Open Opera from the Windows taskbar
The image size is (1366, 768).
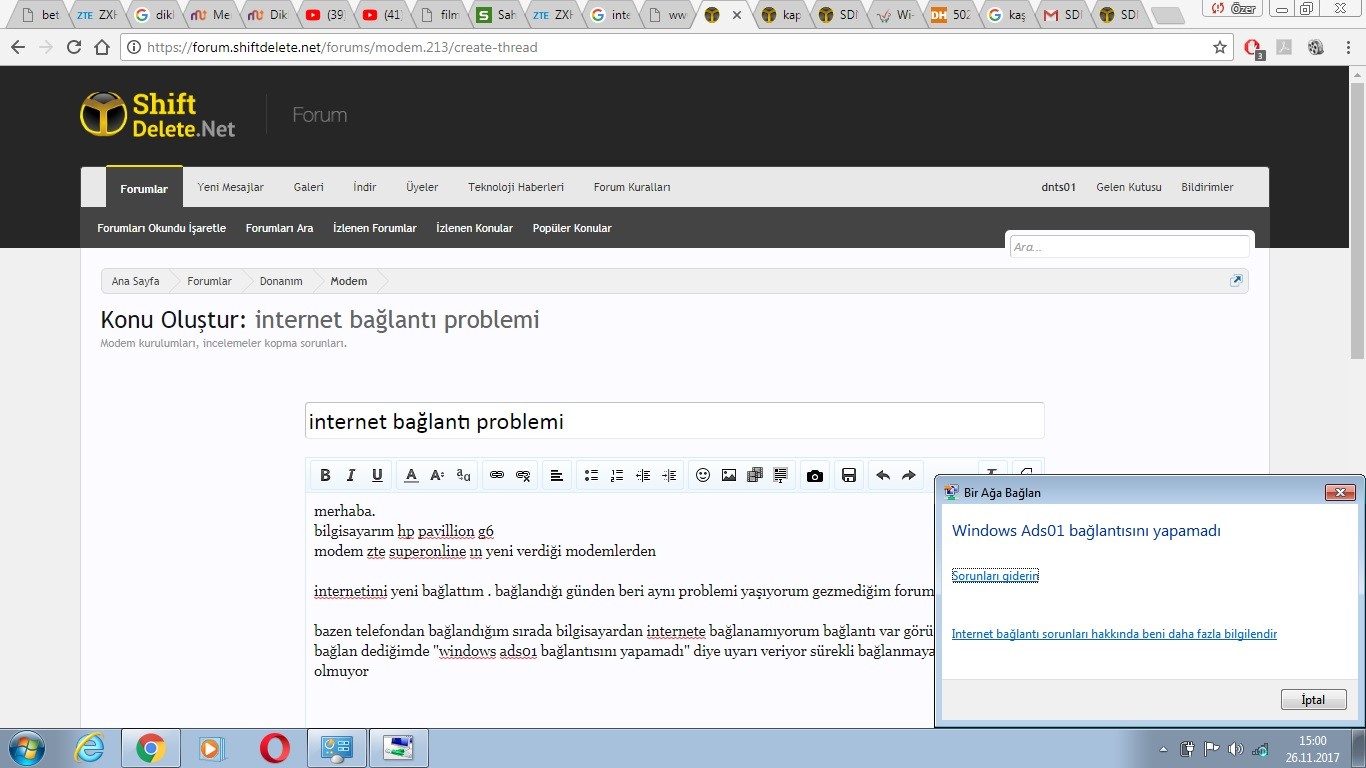coord(275,748)
